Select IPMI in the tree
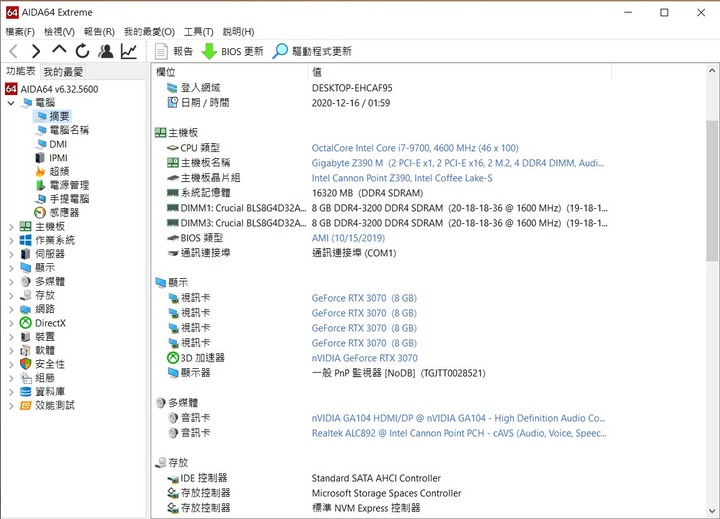The image size is (720, 519). [x=51, y=158]
